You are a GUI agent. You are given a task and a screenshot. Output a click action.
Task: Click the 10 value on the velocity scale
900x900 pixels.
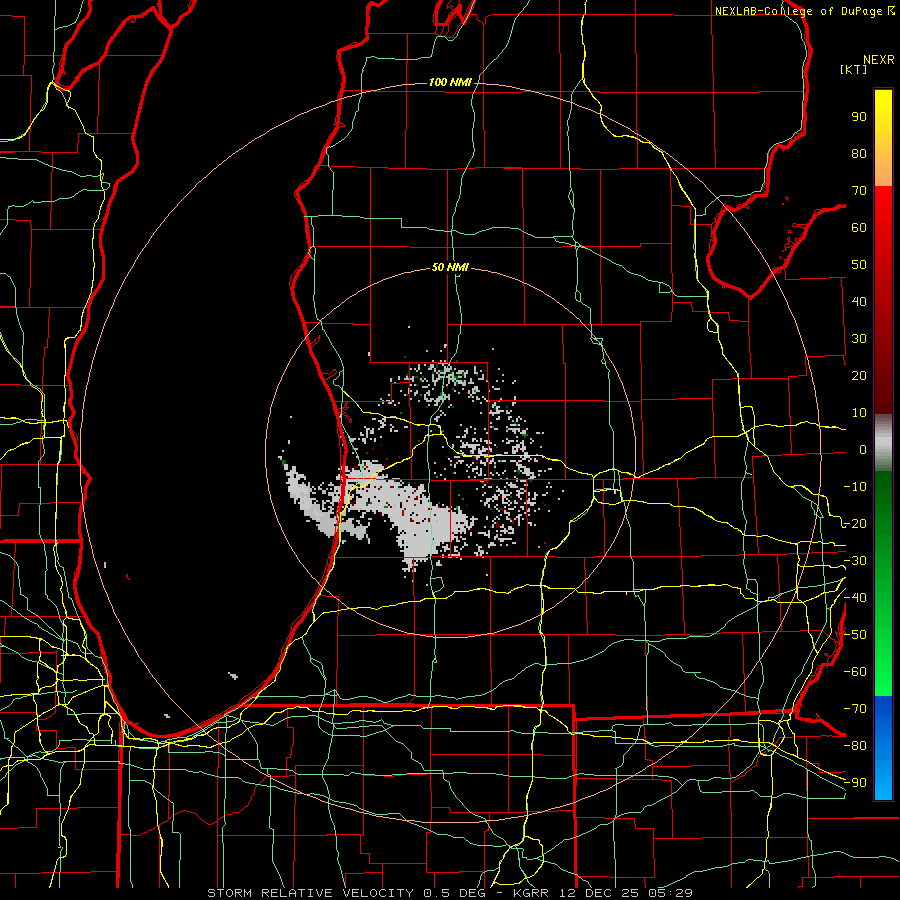pyautogui.click(x=859, y=413)
